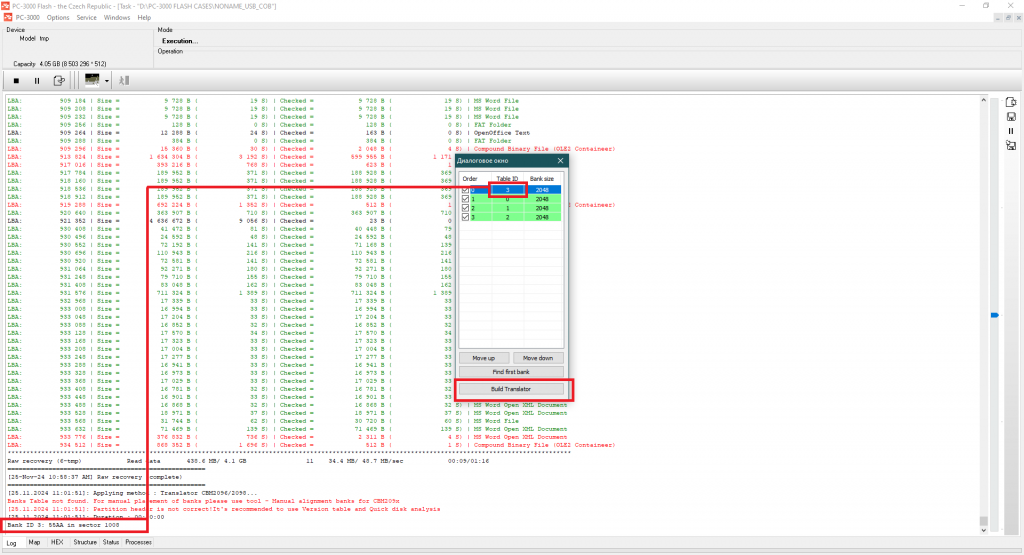Uncheck the Order 0 row checkbox
Image resolution: width=1024 pixels, height=555 pixels.
click(x=465, y=189)
